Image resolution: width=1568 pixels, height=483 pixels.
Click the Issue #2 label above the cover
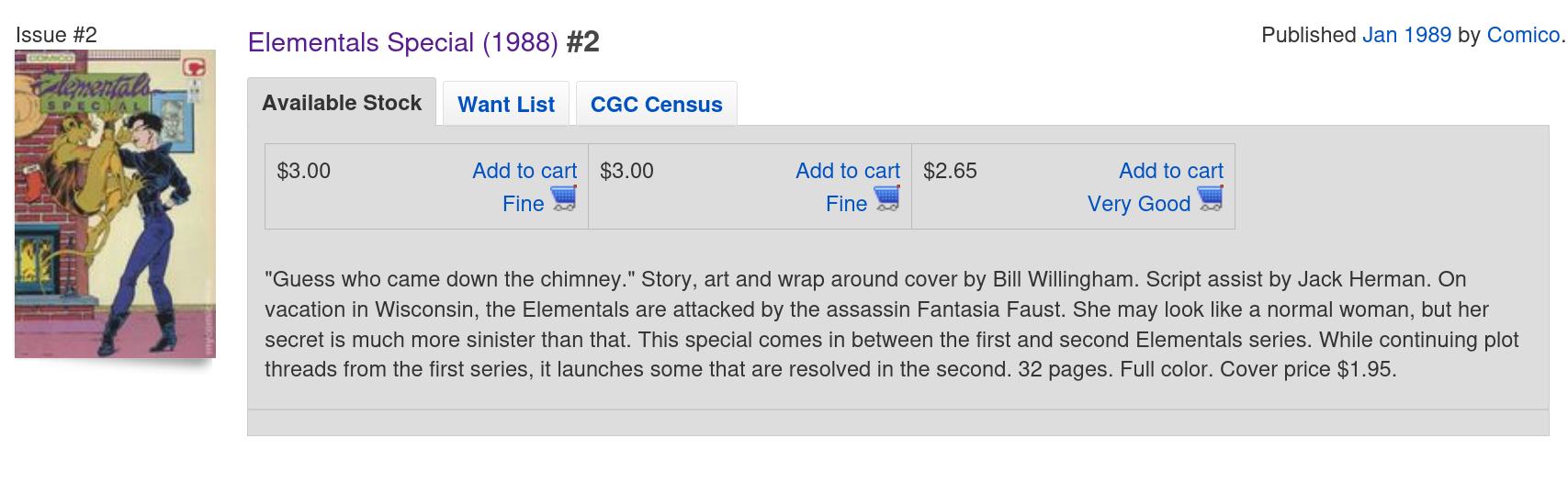click(x=56, y=35)
